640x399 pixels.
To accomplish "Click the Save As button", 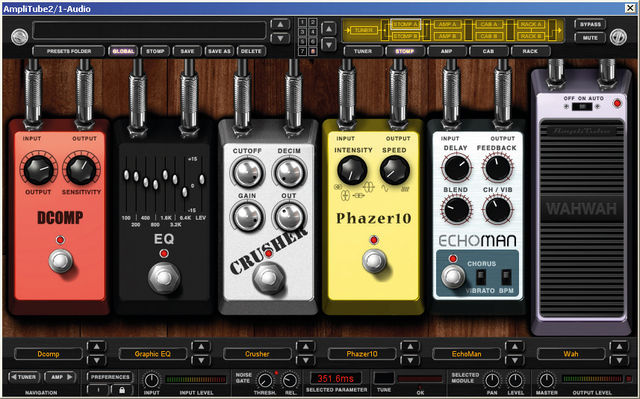I will click(x=219, y=51).
